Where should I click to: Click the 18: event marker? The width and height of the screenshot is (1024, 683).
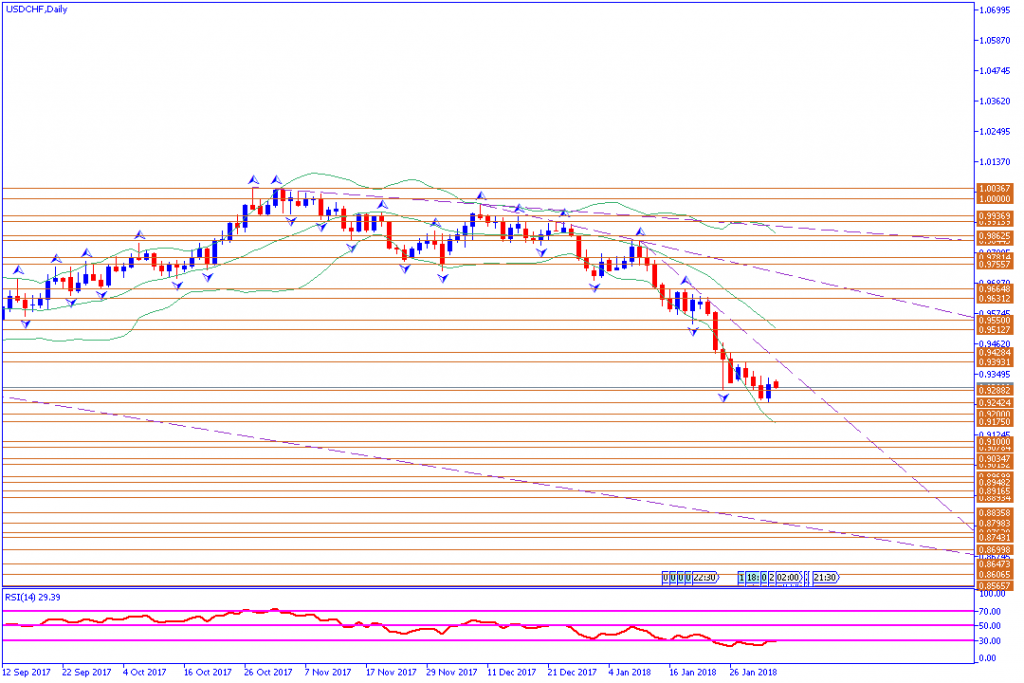(752, 578)
